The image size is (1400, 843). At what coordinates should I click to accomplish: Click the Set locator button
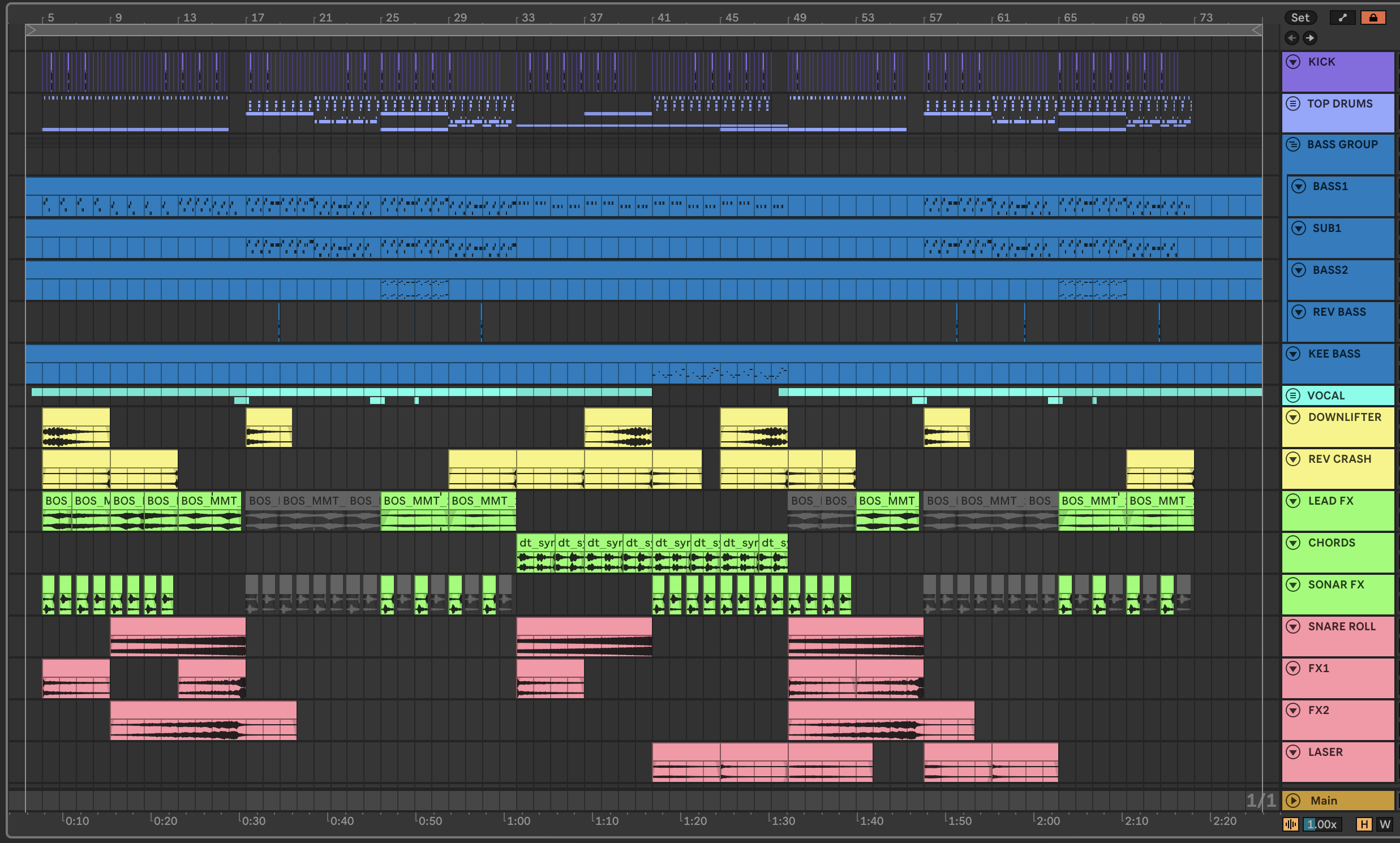click(1300, 18)
